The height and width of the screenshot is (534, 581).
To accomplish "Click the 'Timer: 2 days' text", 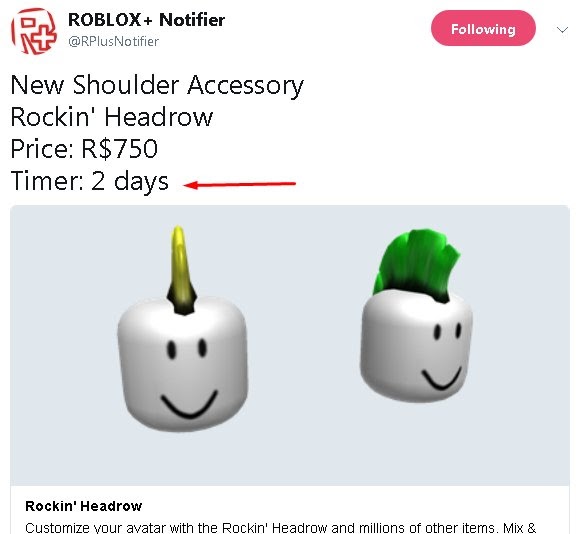I will point(89,182).
